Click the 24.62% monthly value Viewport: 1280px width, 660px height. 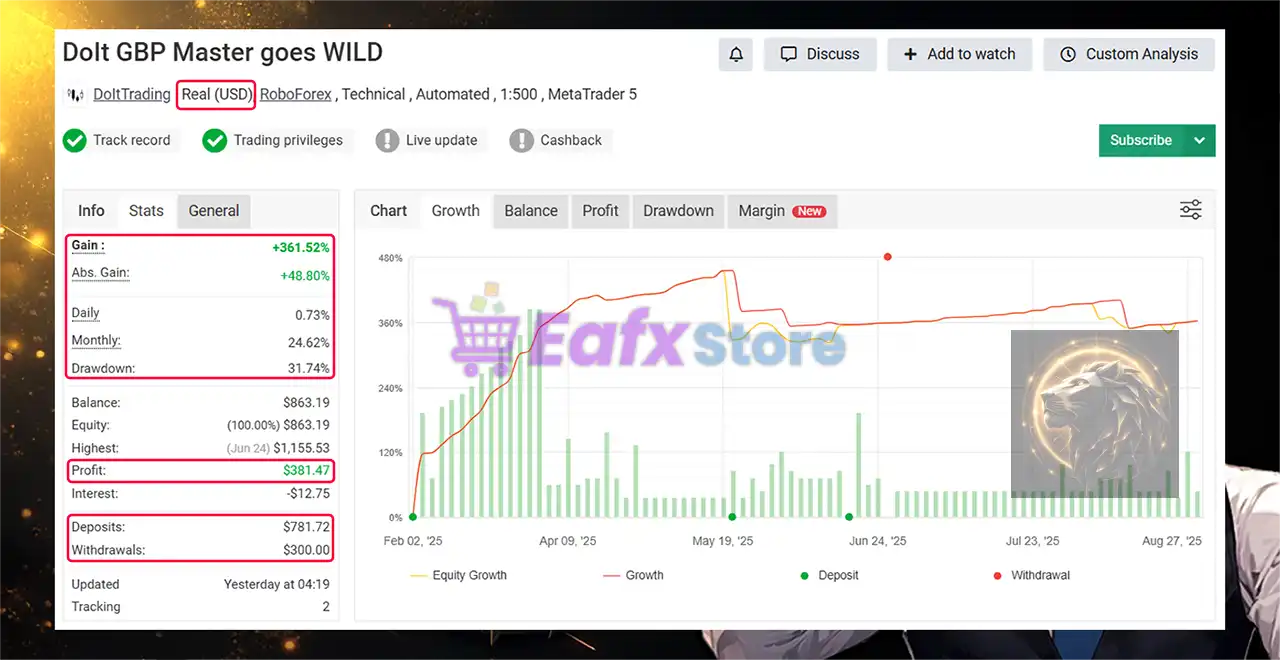click(x=309, y=342)
